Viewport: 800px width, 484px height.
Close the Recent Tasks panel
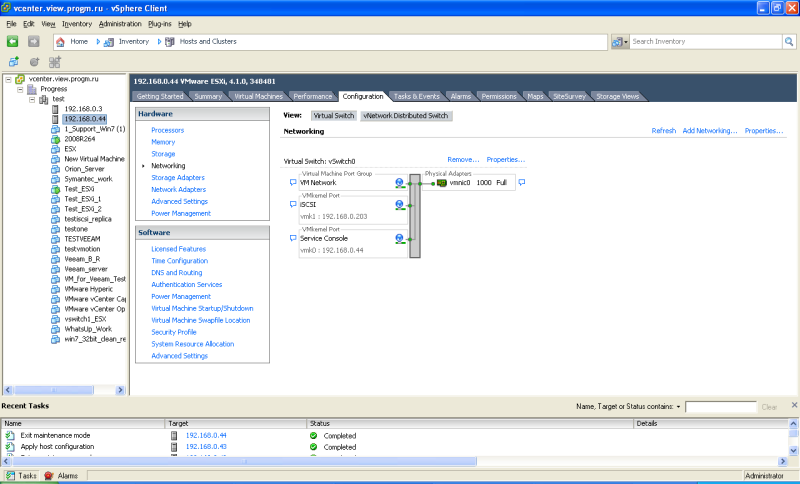pyautogui.click(x=794, y=405)
